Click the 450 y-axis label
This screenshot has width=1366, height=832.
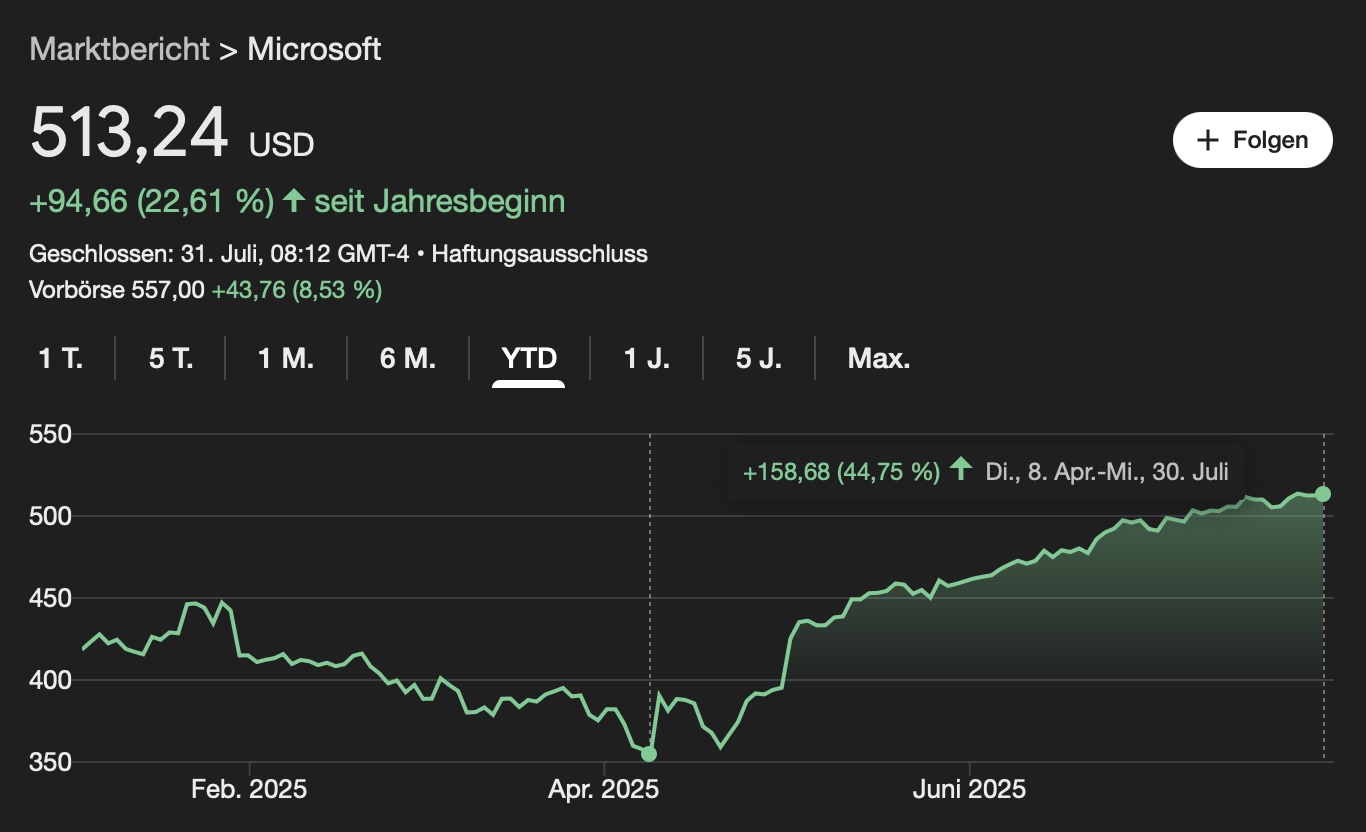49,599
